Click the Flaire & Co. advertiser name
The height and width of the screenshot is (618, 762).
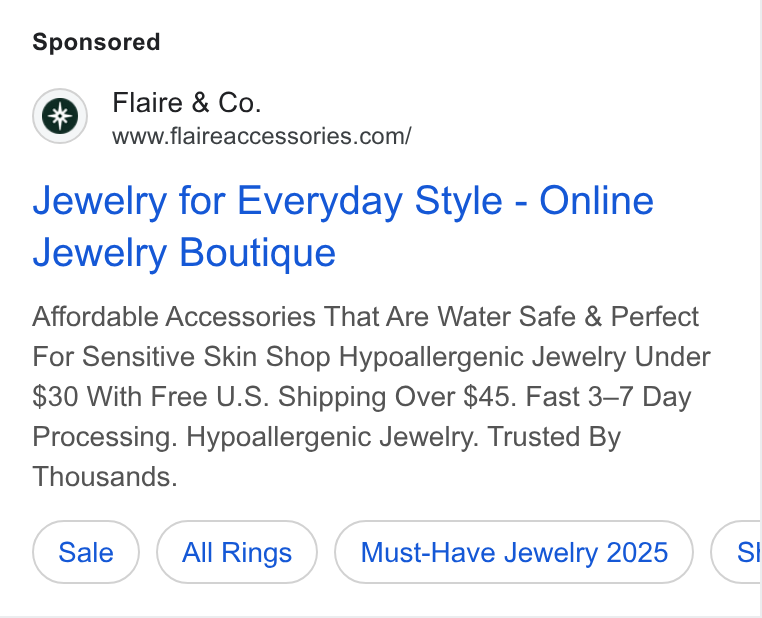pyautogui.click(x=187, y=103)
